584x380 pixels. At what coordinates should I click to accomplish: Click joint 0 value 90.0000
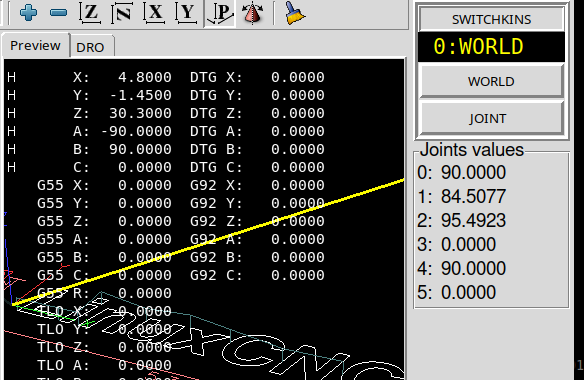pyautogui.click(x=473, y=172)
